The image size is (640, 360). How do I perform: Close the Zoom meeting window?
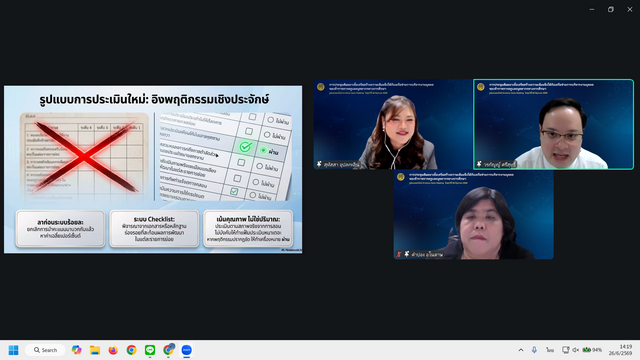point(630,9)
